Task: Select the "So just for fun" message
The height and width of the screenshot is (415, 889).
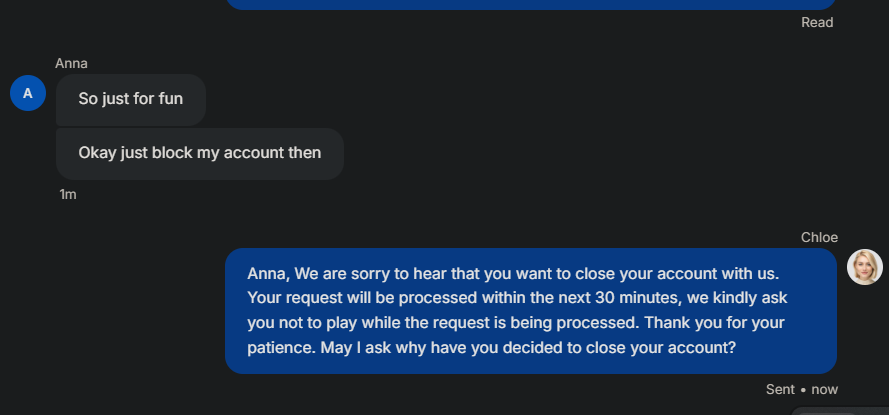Action: [x=130, y=100]
